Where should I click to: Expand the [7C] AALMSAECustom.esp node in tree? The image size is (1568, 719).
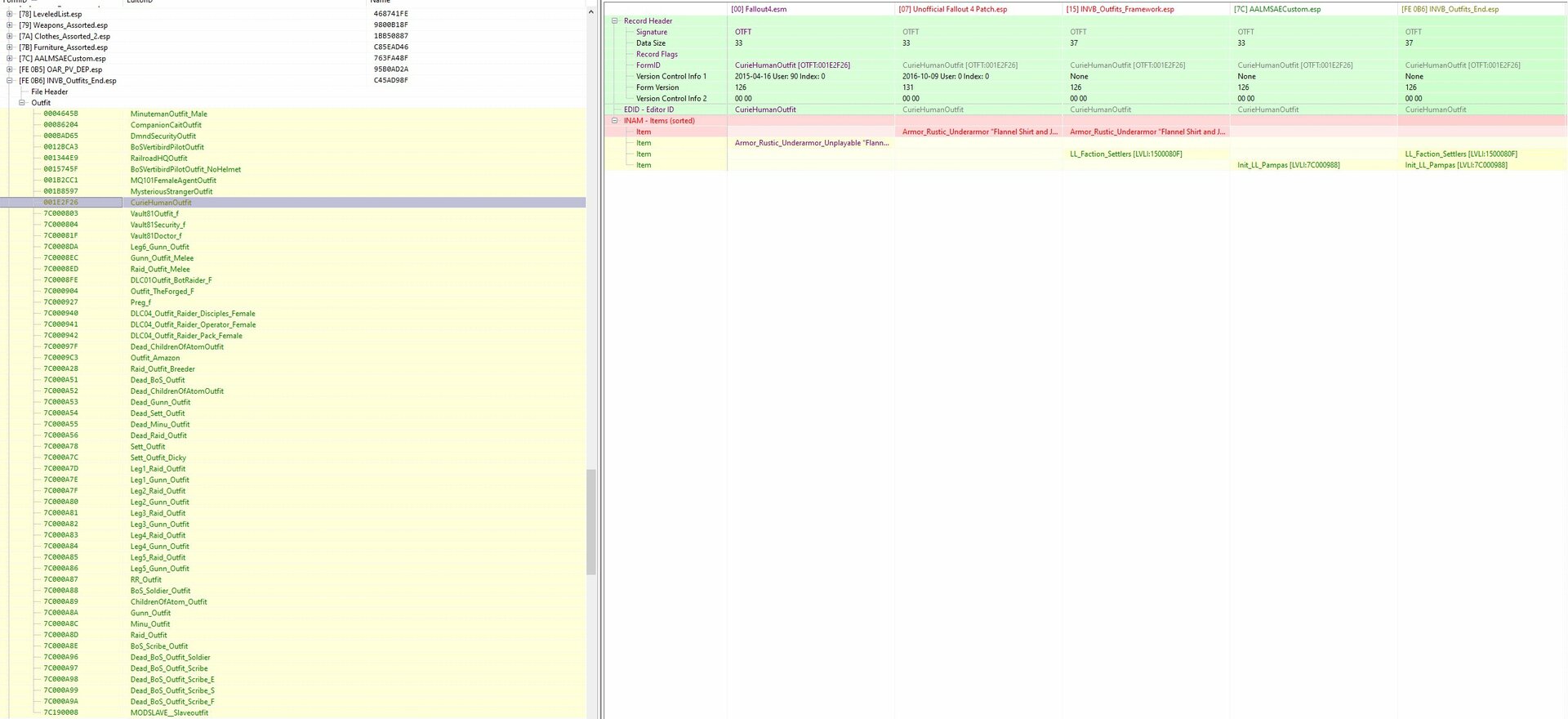point(10,58)
